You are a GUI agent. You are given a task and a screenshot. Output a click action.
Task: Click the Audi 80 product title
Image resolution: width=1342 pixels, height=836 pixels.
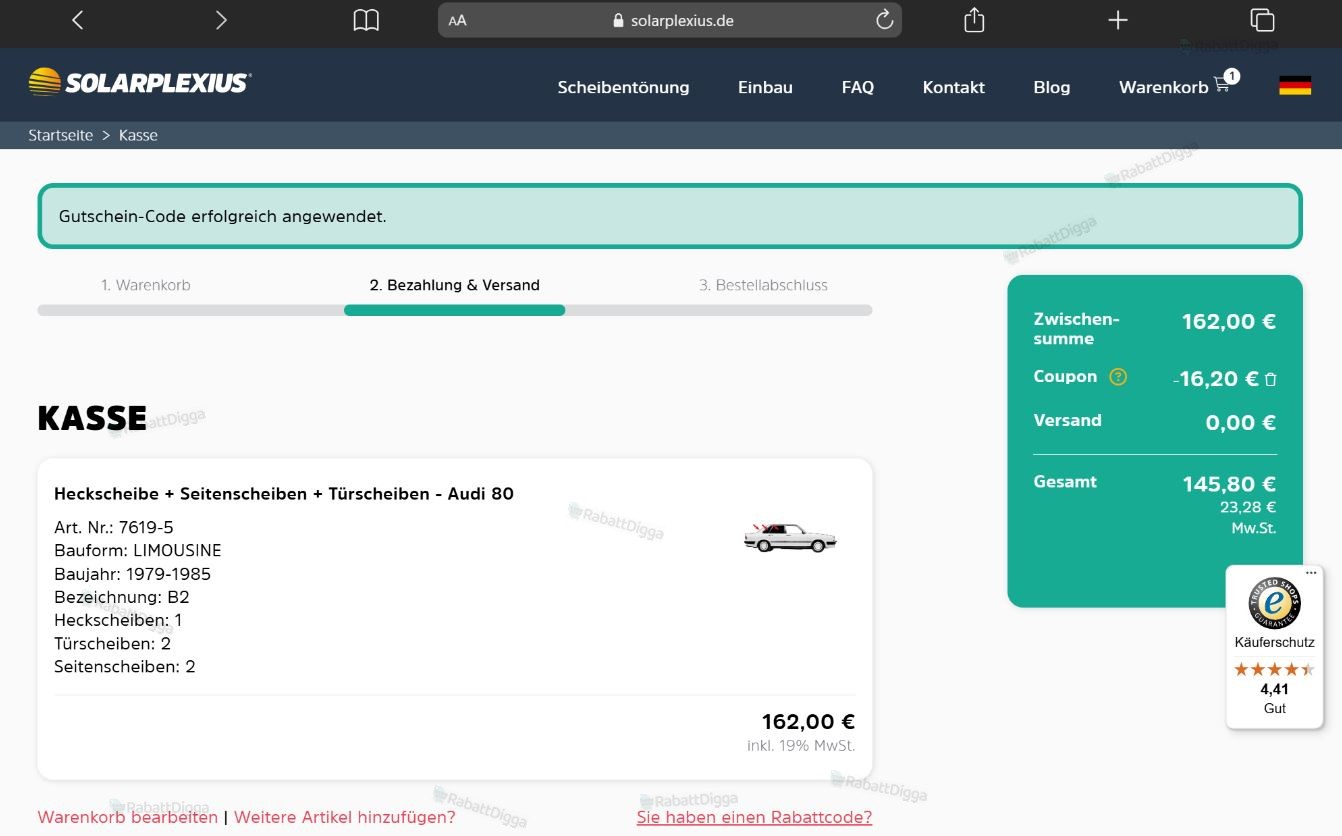(284, 494)
